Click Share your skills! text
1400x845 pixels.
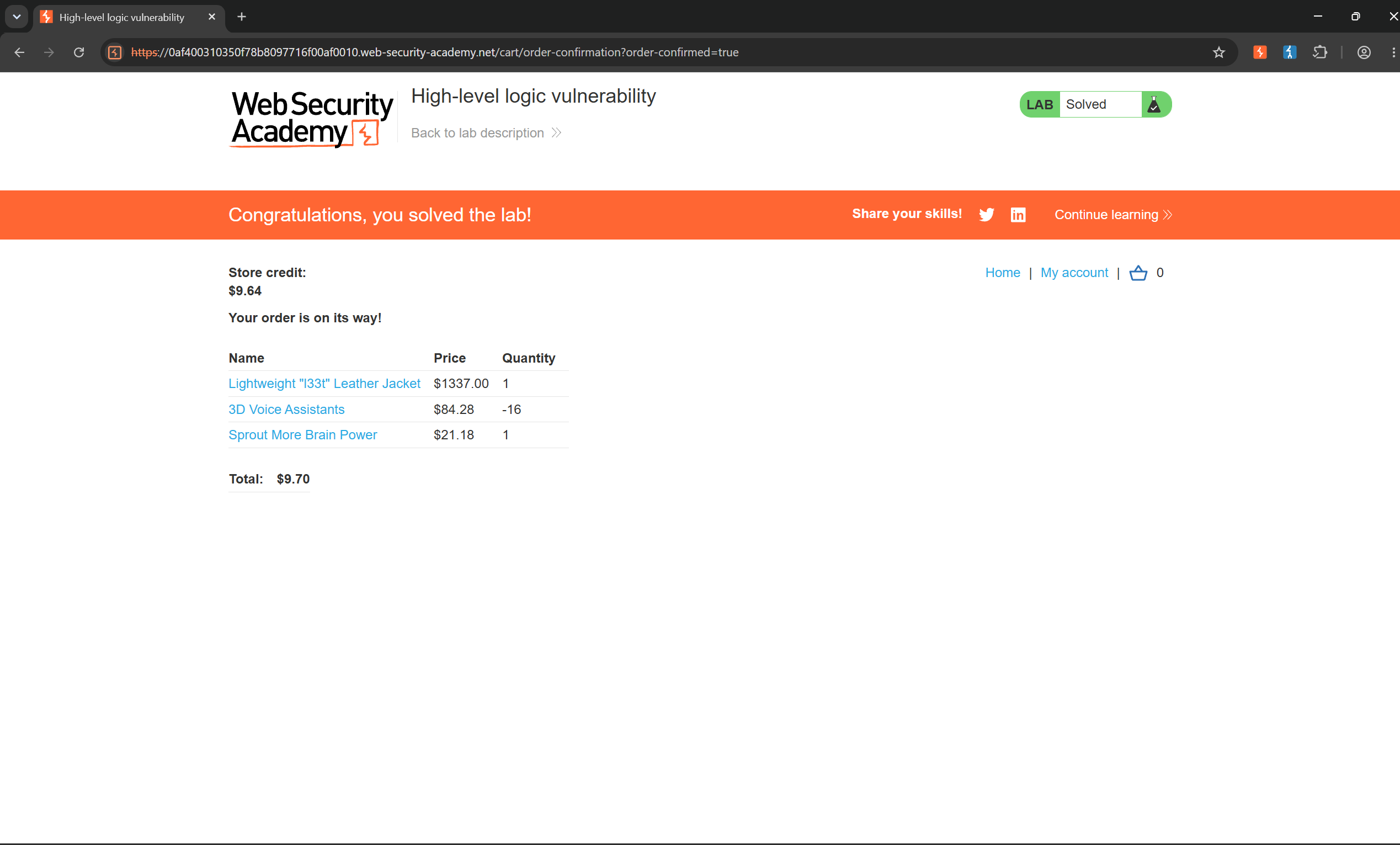coord(907,214)
